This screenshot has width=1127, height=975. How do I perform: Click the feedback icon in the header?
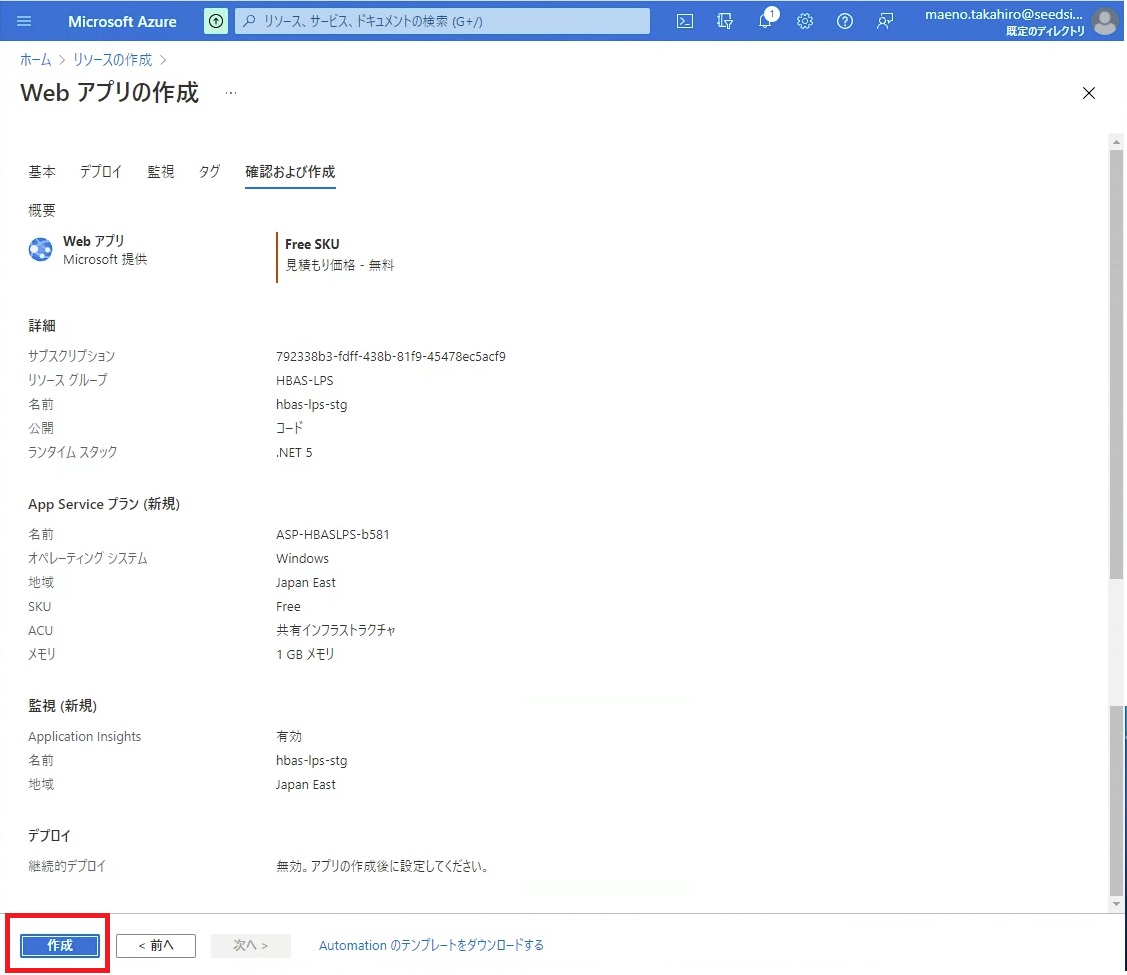[x=885, y=21]
